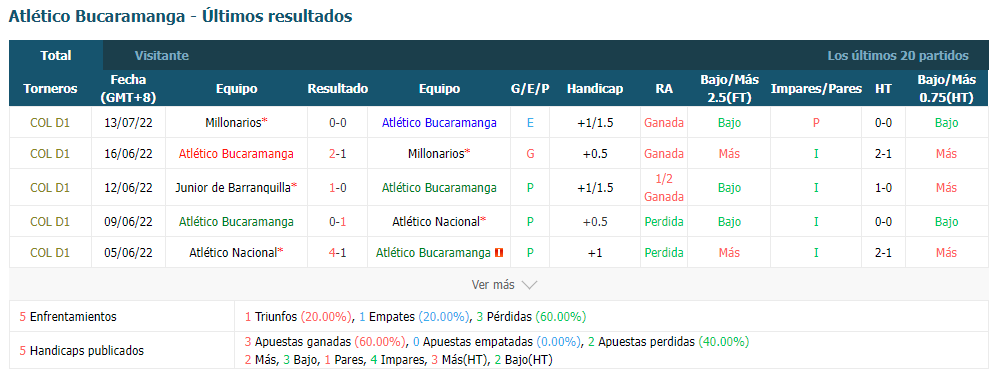This screenshot has width=999, height=379.
Task: Click the red card icon beside Atlético Bucaramanga
Action: [500, 253]
